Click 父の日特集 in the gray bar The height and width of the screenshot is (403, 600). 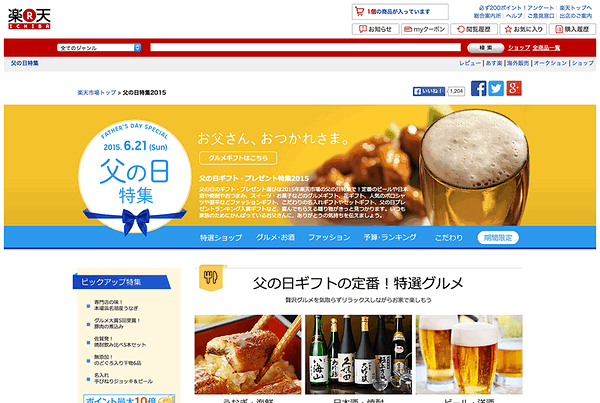click(x=24, y=63)
